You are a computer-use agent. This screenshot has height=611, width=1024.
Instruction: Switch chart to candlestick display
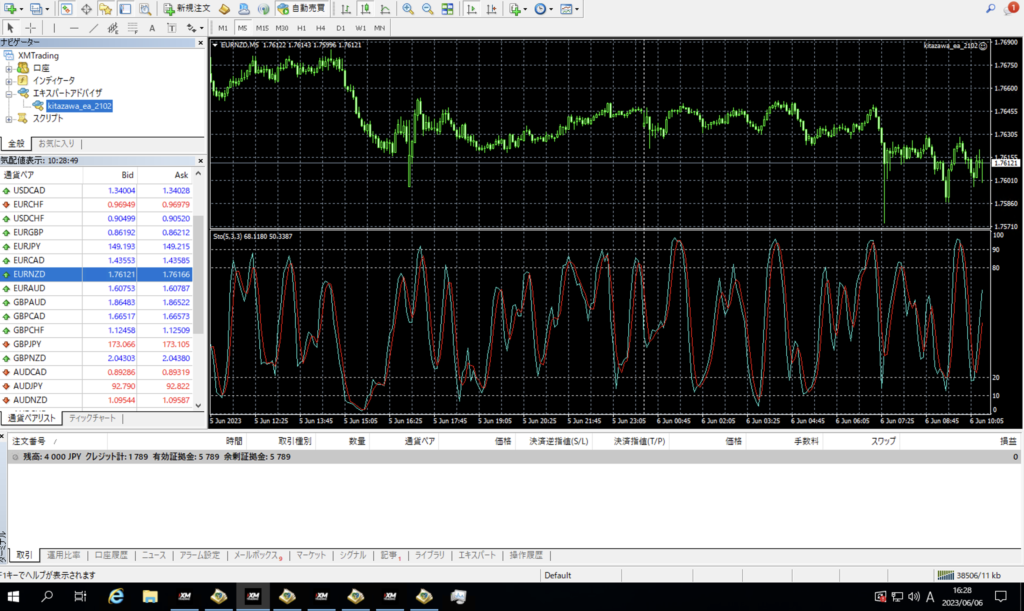[x=364, y=9]
